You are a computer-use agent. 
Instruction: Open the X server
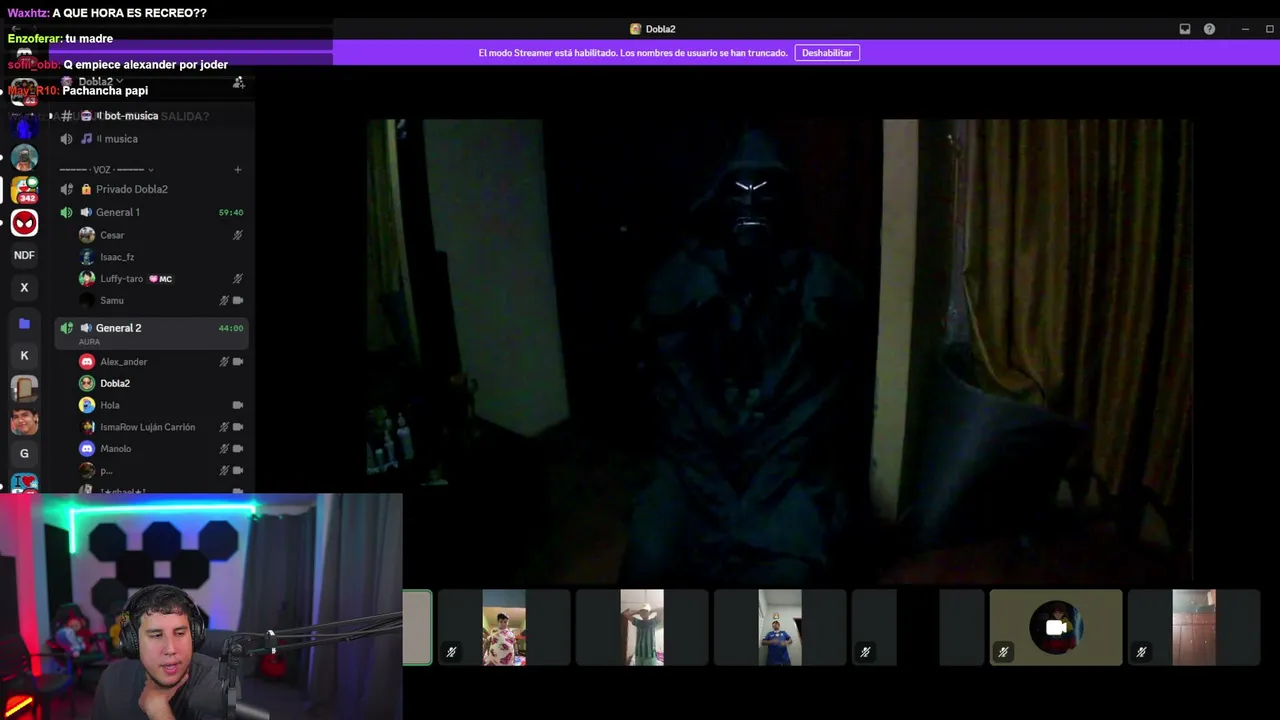(x=24, y=288)
